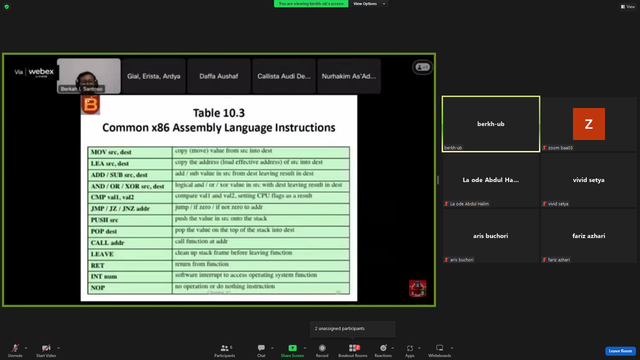Click the Via Webex logo
This screenshot has width=640, height=360.
click(x=34, y=72)
